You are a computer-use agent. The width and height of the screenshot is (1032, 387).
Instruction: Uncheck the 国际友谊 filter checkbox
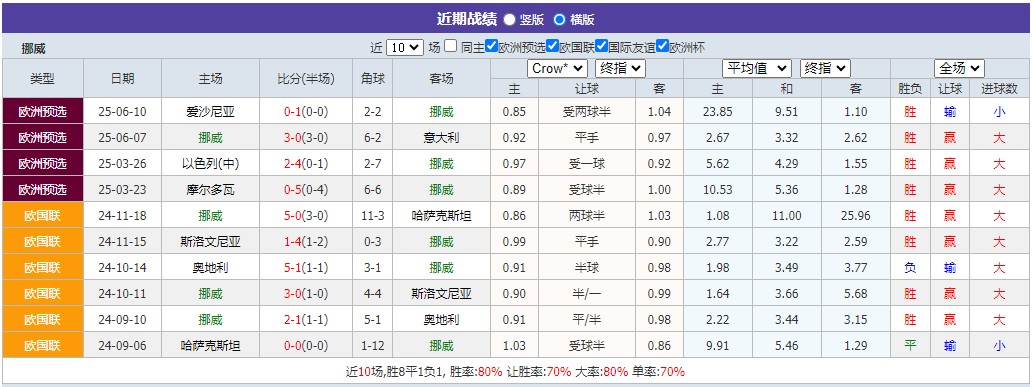[601, 47]
